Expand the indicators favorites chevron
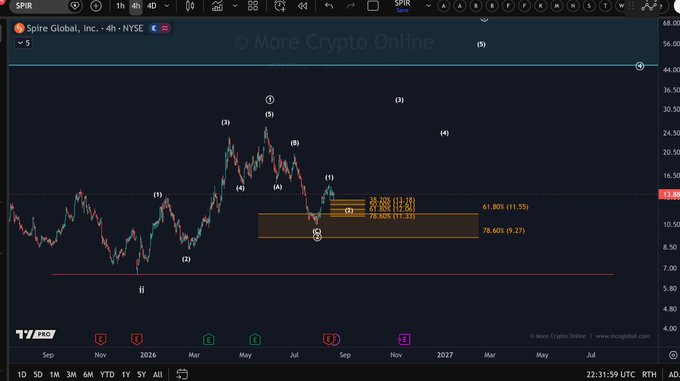 (x=235, y=6)
